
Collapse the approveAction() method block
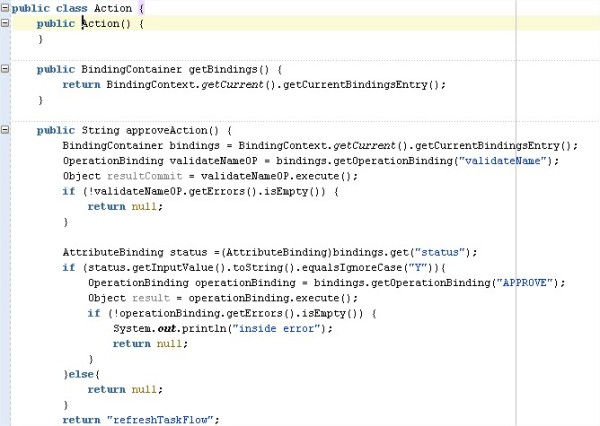(x=5, y=130)
